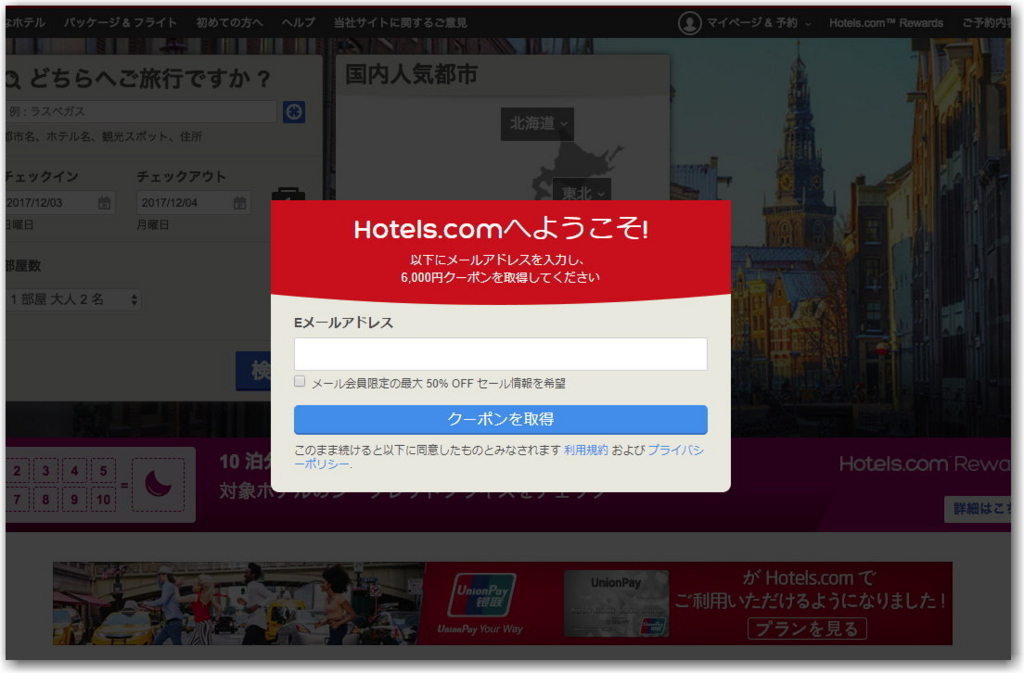Click プランを見る on UnionPay banner

point(807,629)
